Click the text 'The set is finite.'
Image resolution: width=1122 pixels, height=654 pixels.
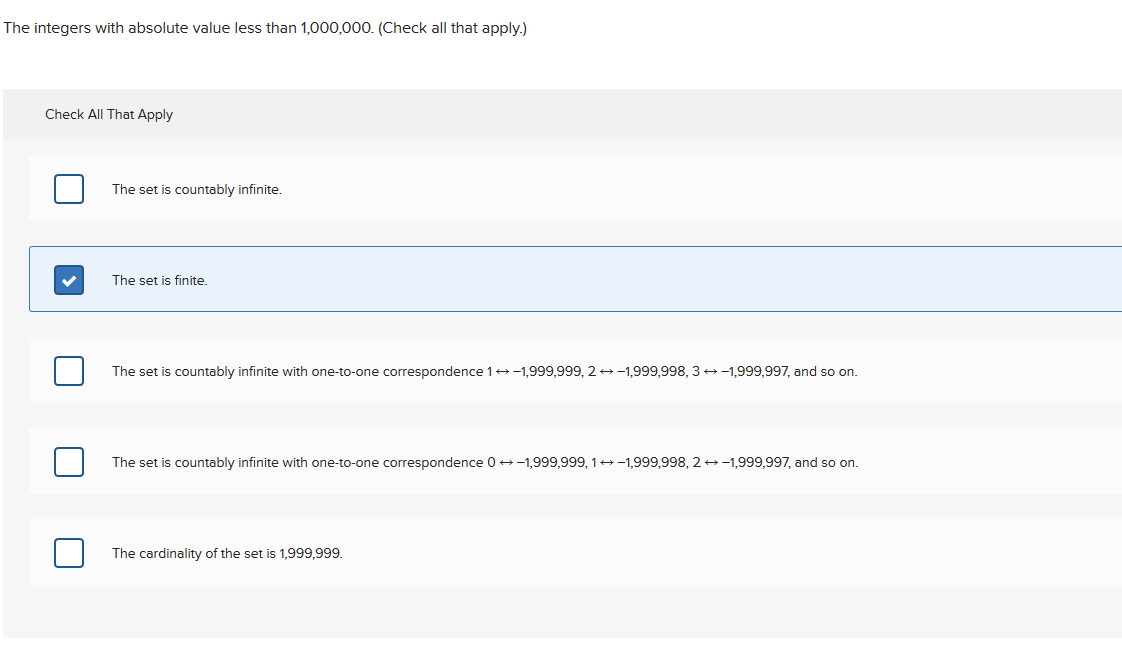click(x=160, y=280)
